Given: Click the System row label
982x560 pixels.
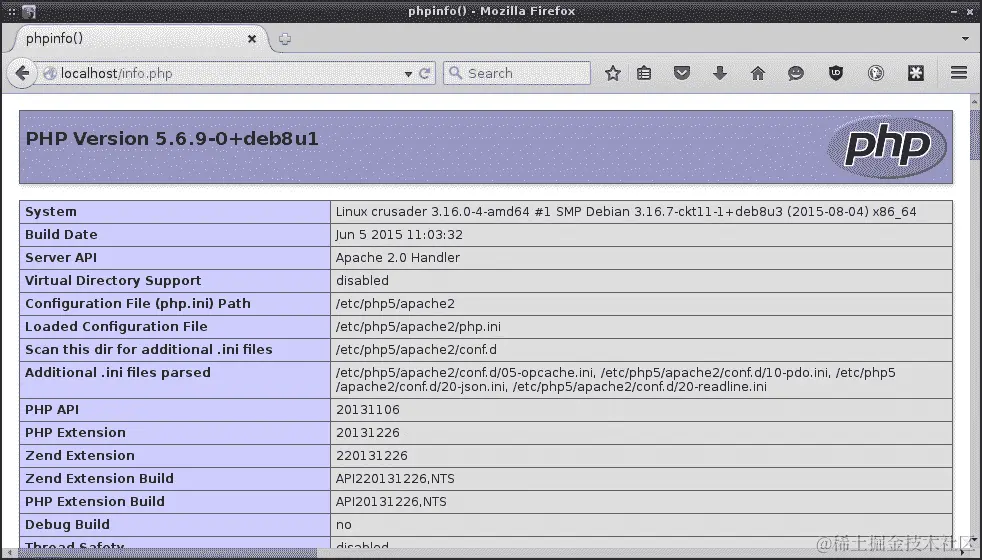Looking at the screenshot, I should click(x=51, y=212).
